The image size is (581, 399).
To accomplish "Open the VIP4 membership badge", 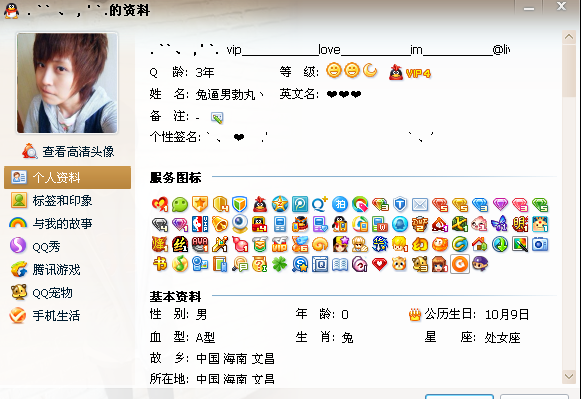I will click(410, 72).
